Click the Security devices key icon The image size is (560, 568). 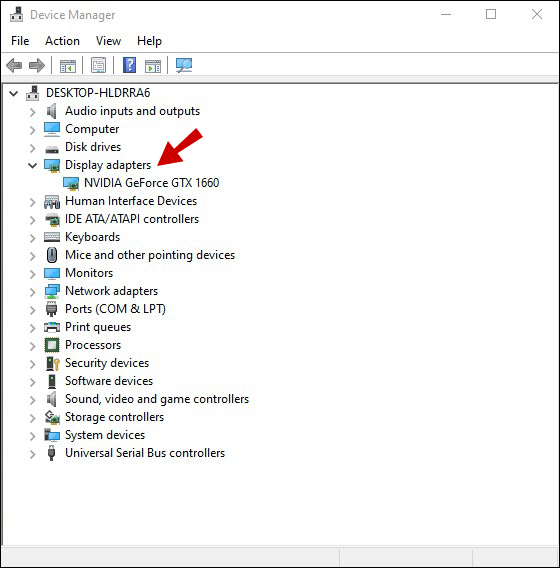[x=53, y=363]
